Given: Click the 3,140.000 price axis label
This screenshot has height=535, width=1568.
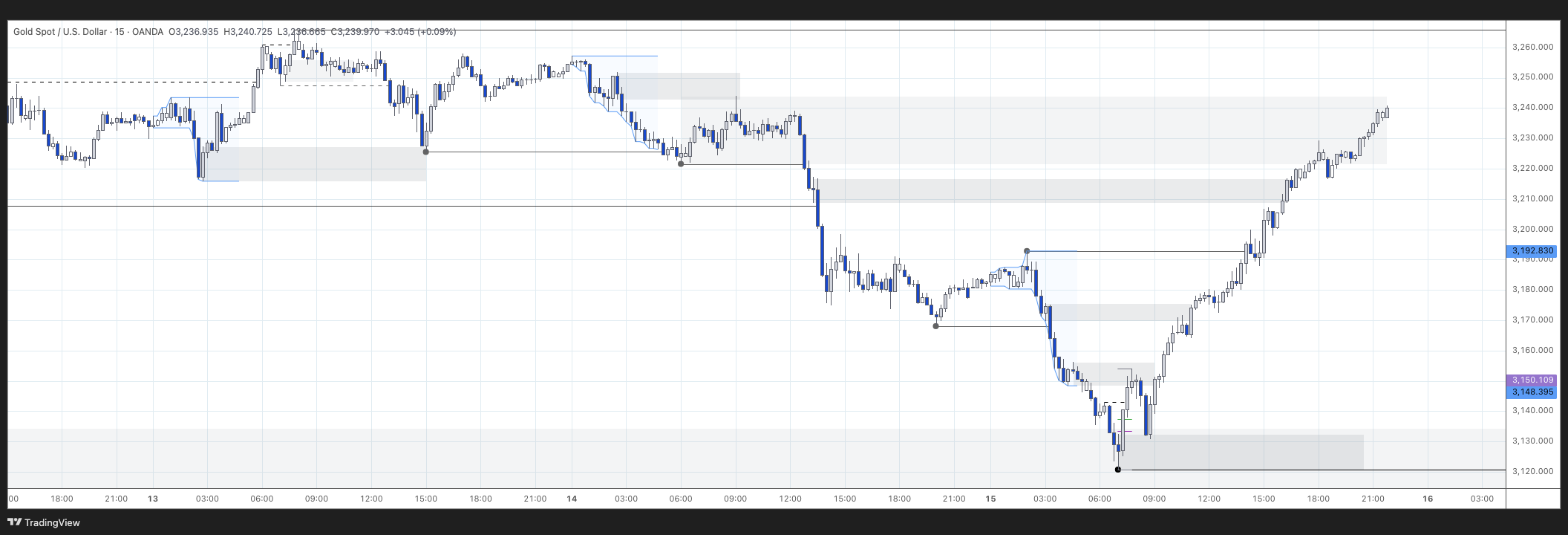Looking at the screenshot, I should (1532, 410).
